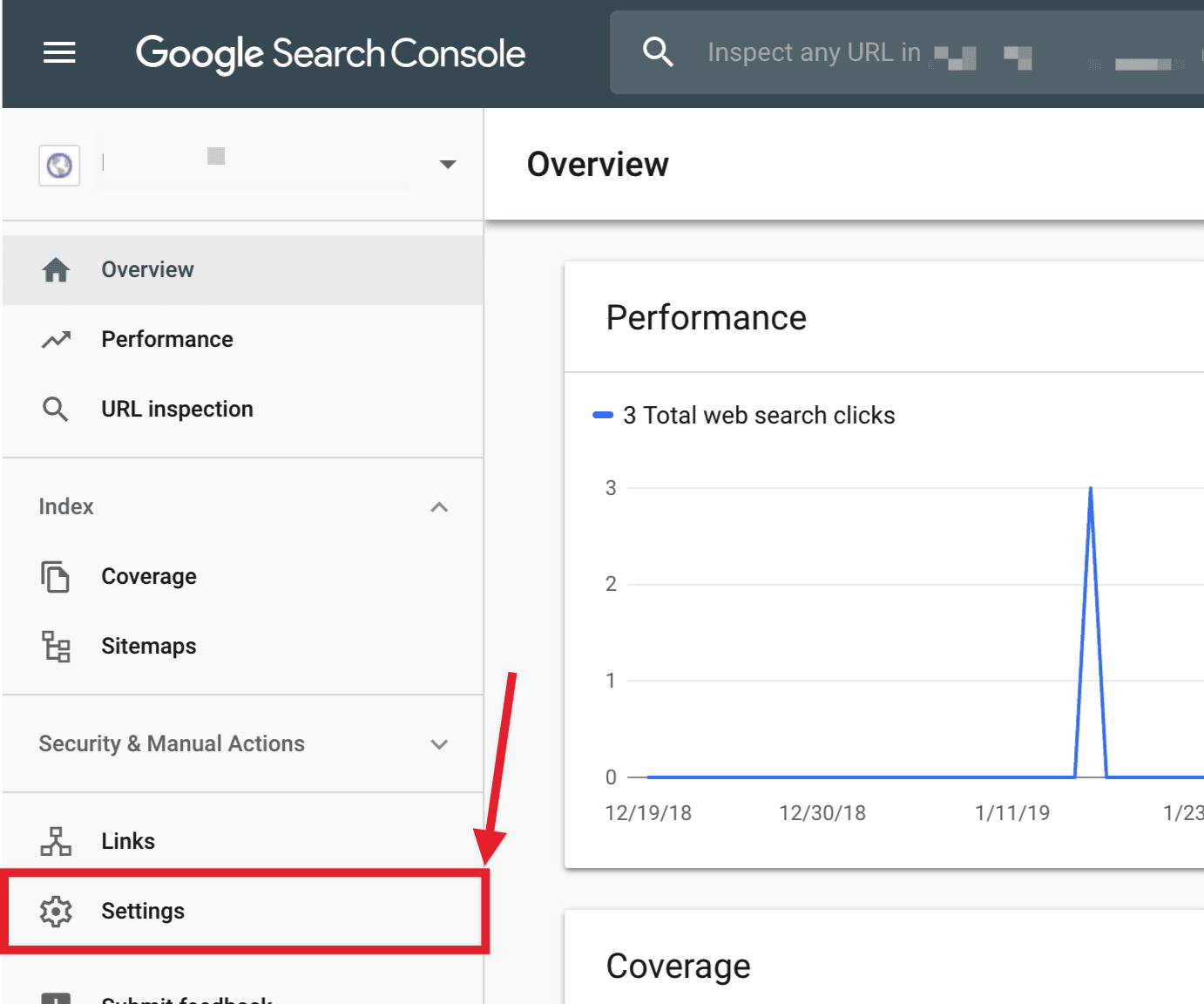
Task: Click the URL inspection magnifier icon
Action: (x=56, y=409)
